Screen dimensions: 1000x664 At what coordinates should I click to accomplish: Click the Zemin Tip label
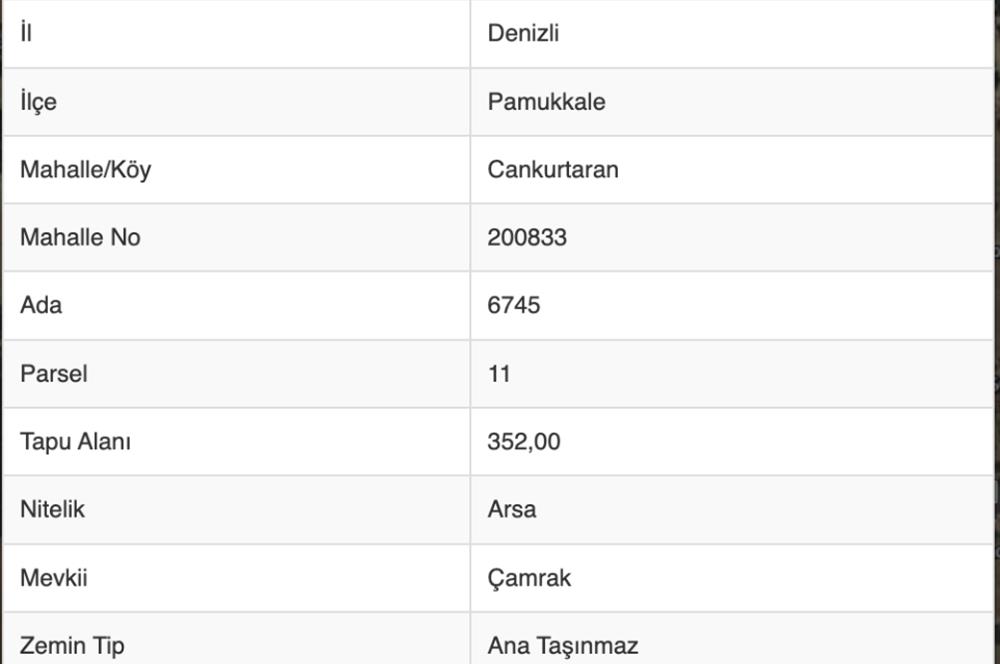[72, 646]
